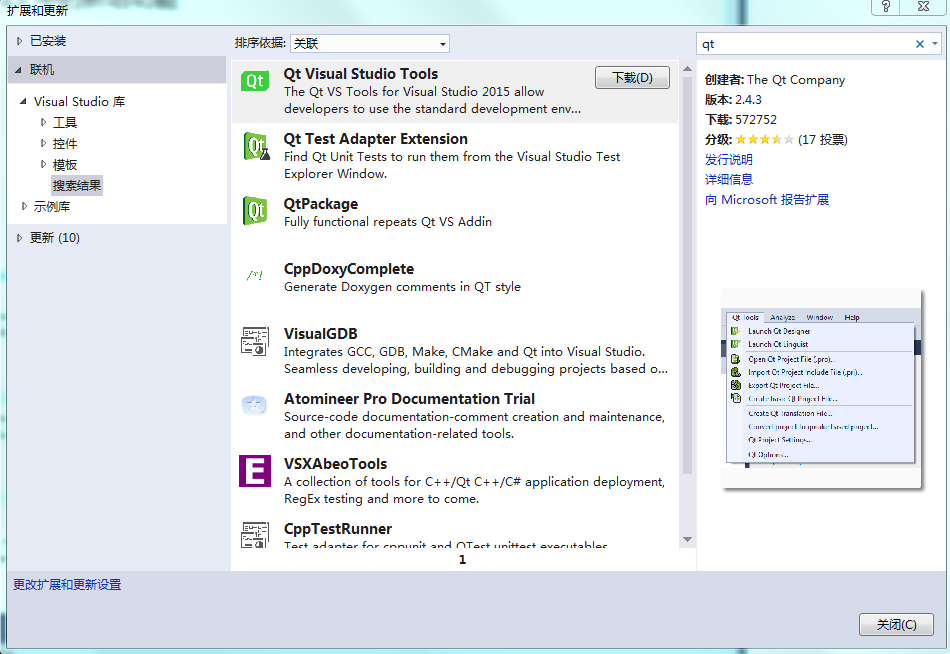Select the 联机 category header
Viewport: 950px width, 654px height.
[117, 70]
